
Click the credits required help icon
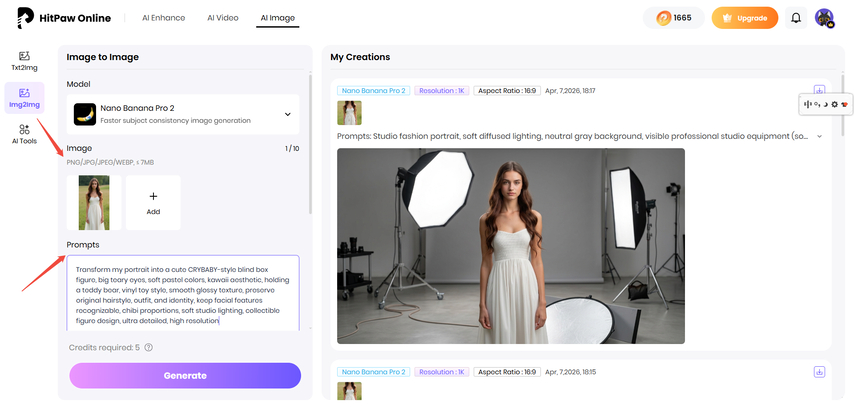(148, 347)
